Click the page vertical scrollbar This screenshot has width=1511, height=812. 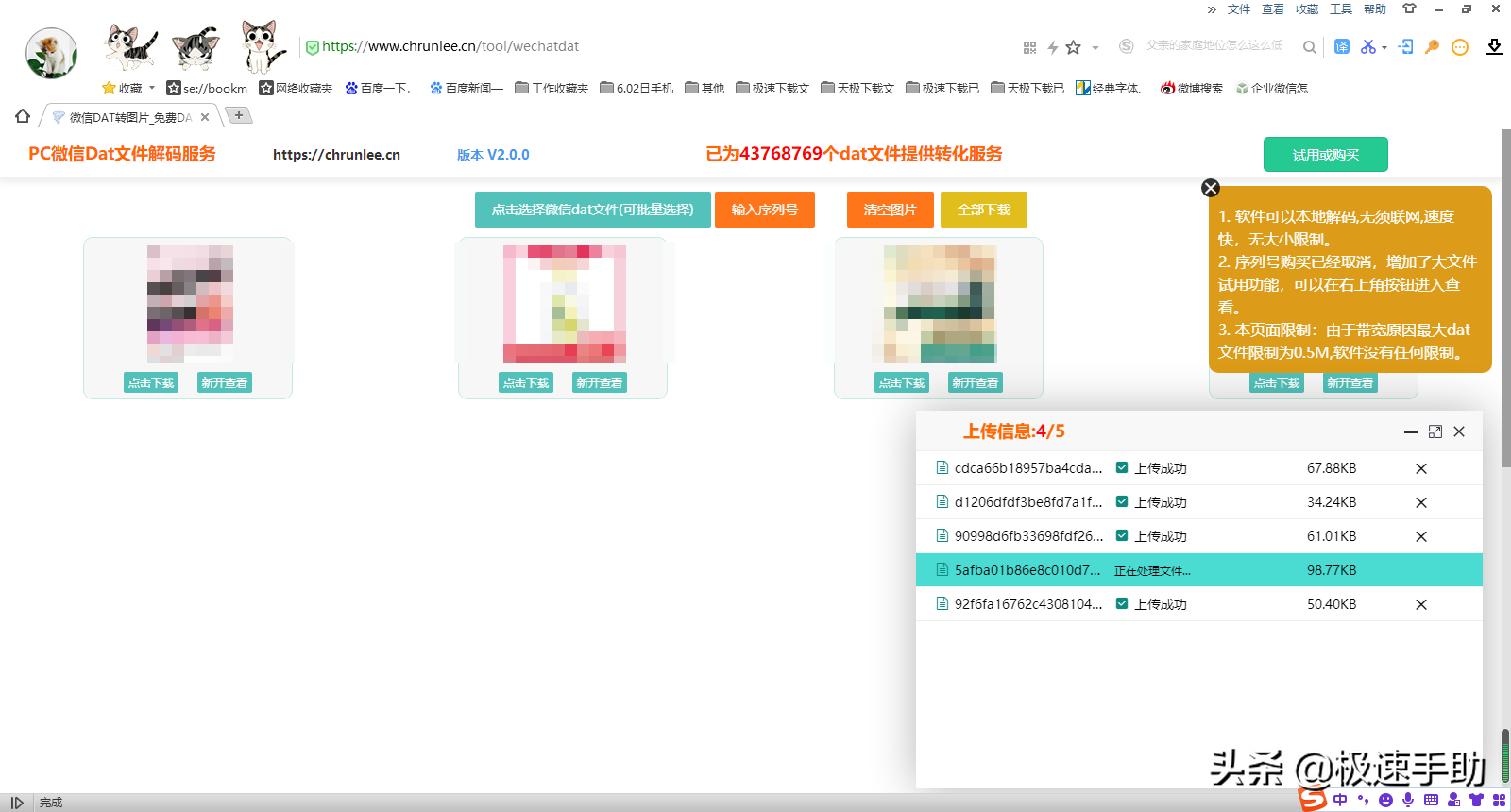(x=1505, y=298)
